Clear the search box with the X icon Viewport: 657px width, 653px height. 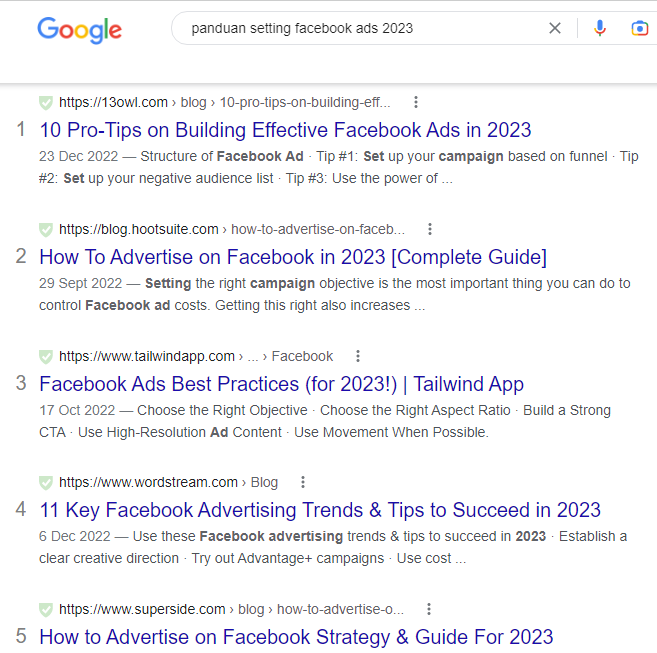coord(555,29)
